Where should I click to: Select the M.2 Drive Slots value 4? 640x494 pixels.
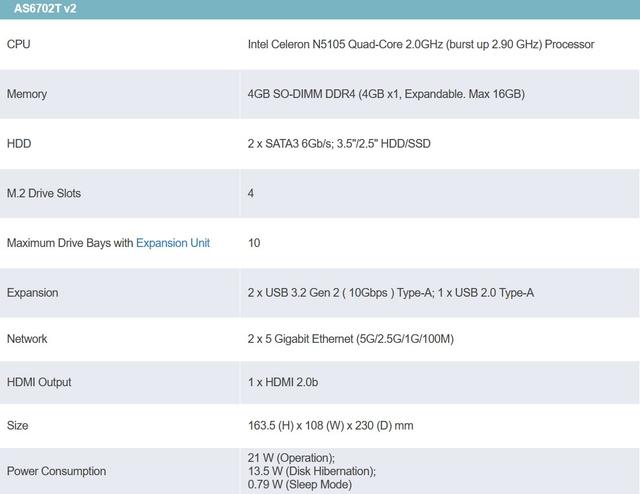251,193
